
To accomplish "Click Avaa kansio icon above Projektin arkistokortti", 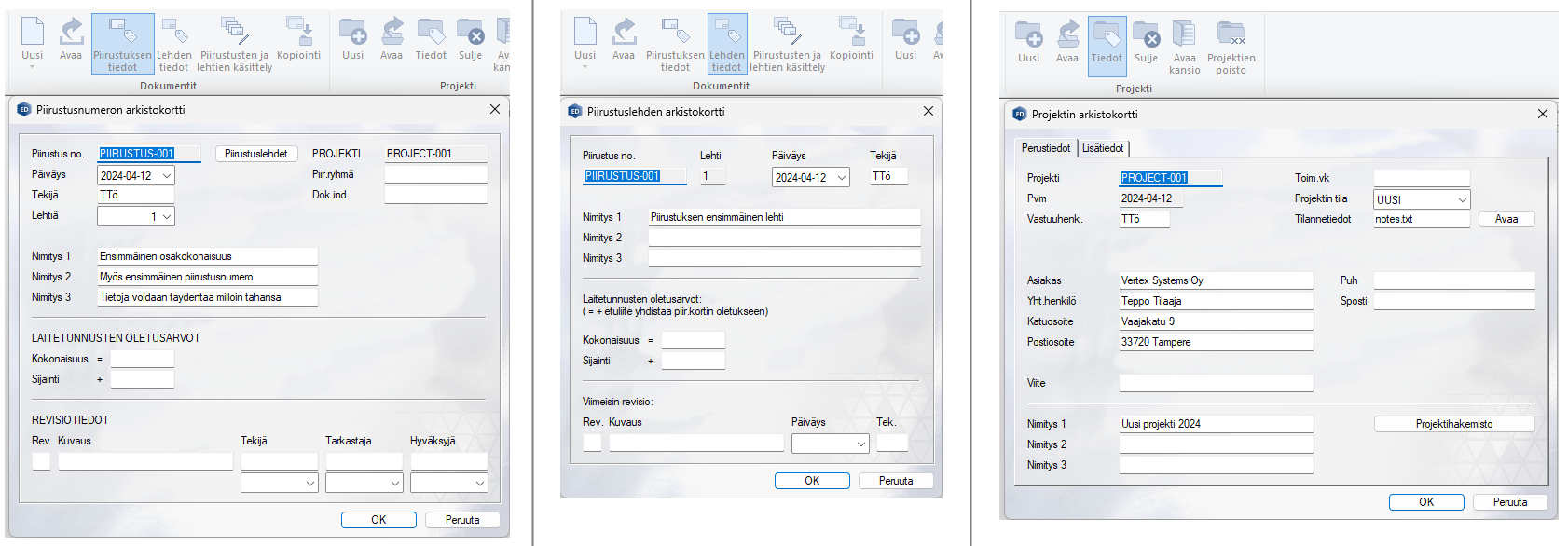I will click(1185, 47).
